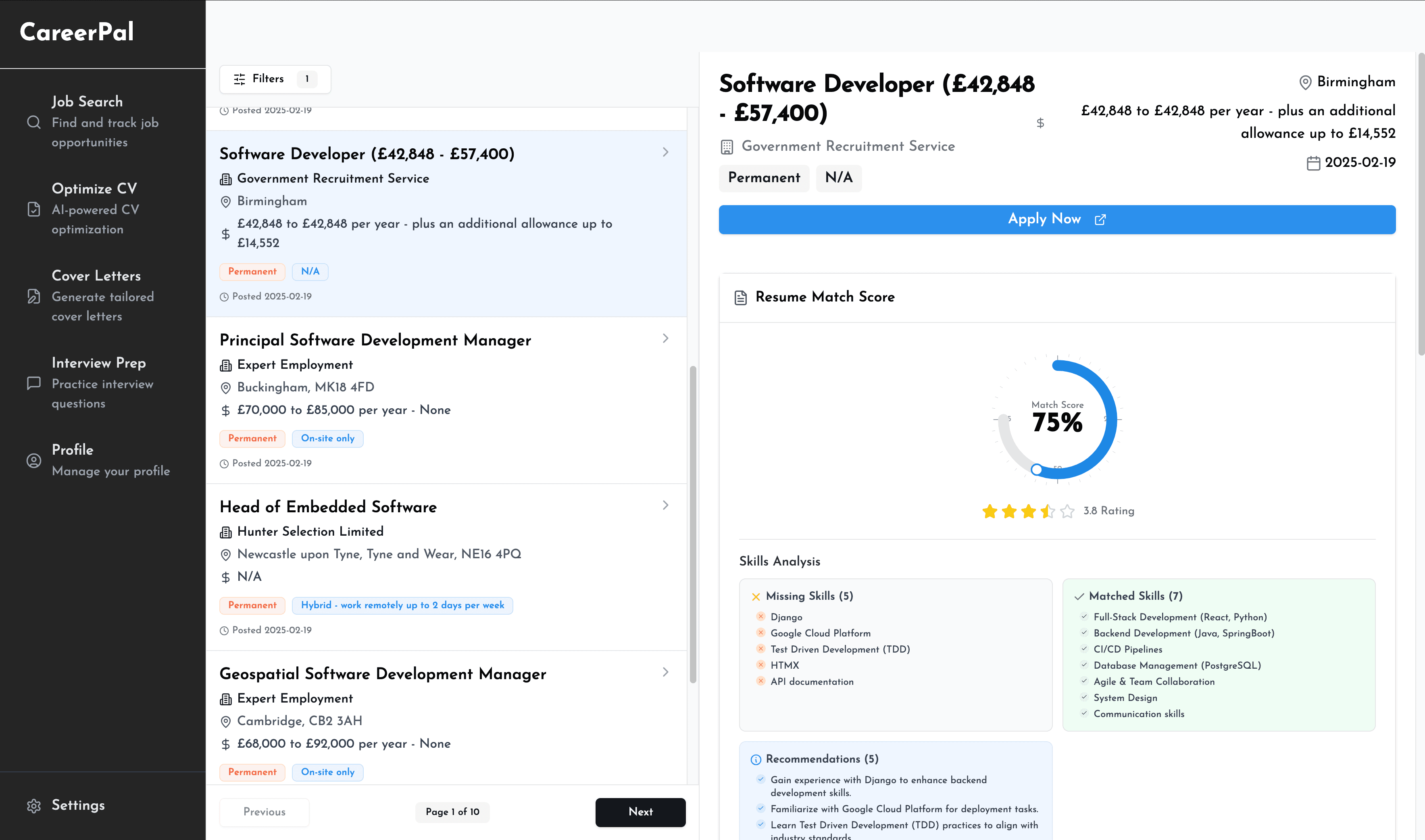
Task: Select Profile in the sidebar menu
Action: tap(73, 451)
